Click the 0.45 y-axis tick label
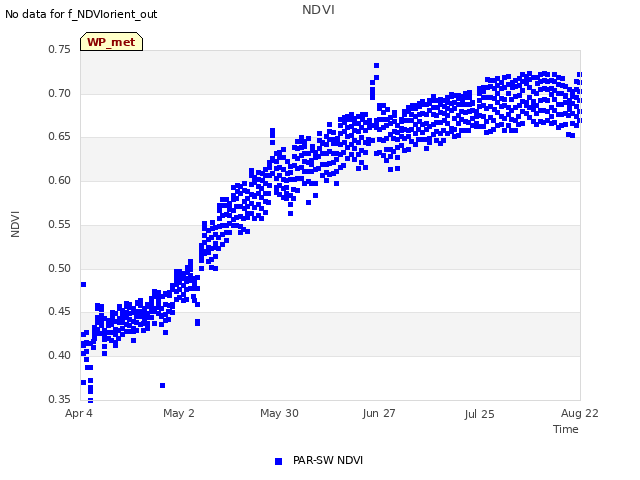This screenshot has height=480, width=640. (60, 311)
